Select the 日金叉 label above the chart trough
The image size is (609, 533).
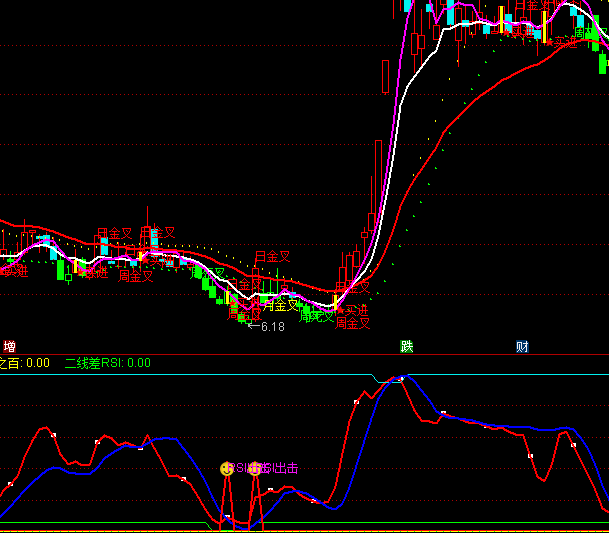[x=272, y=257]
